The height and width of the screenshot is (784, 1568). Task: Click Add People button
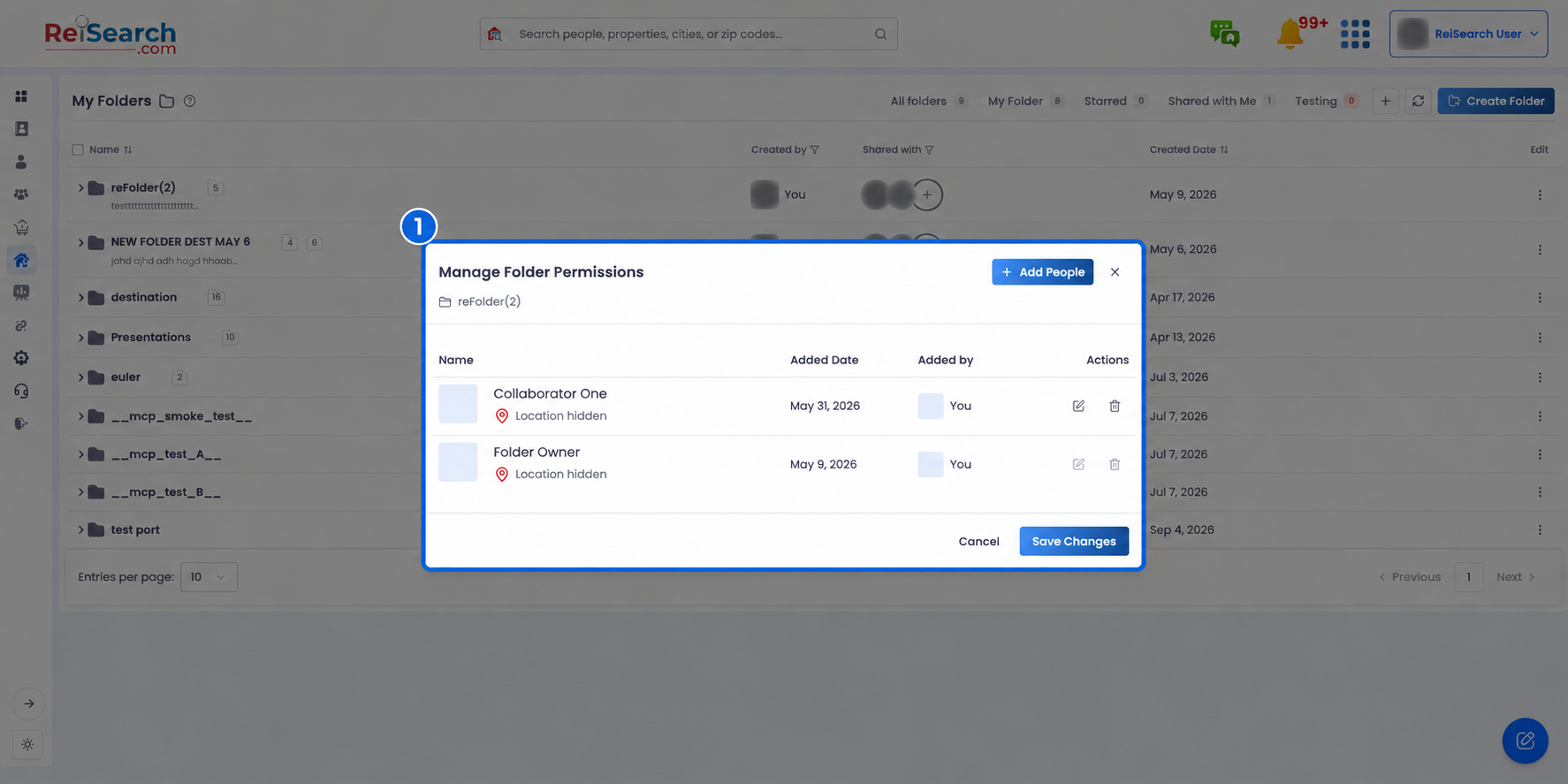tap(1042, 272)
